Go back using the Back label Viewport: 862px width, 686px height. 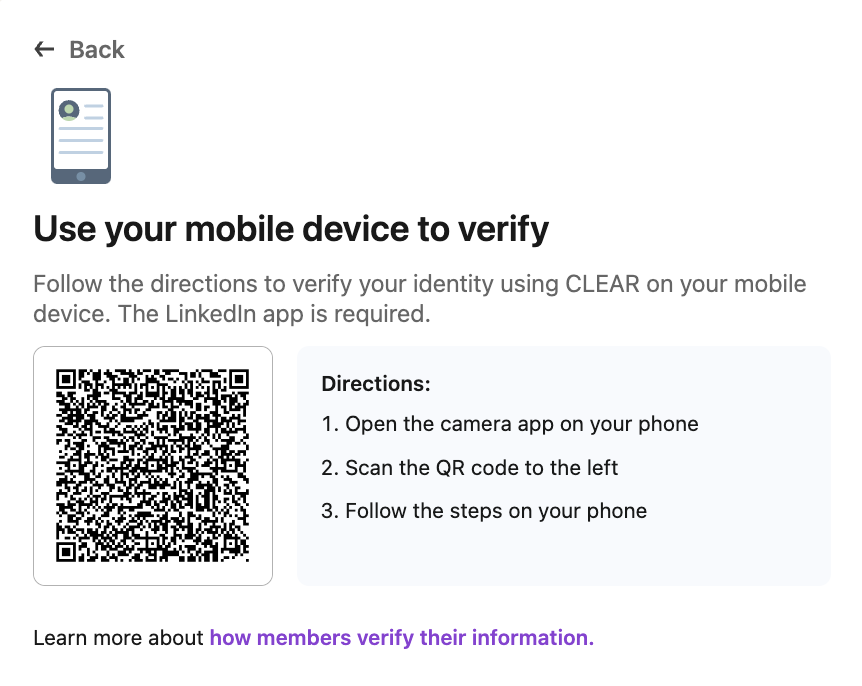click(x=97, y=50)
